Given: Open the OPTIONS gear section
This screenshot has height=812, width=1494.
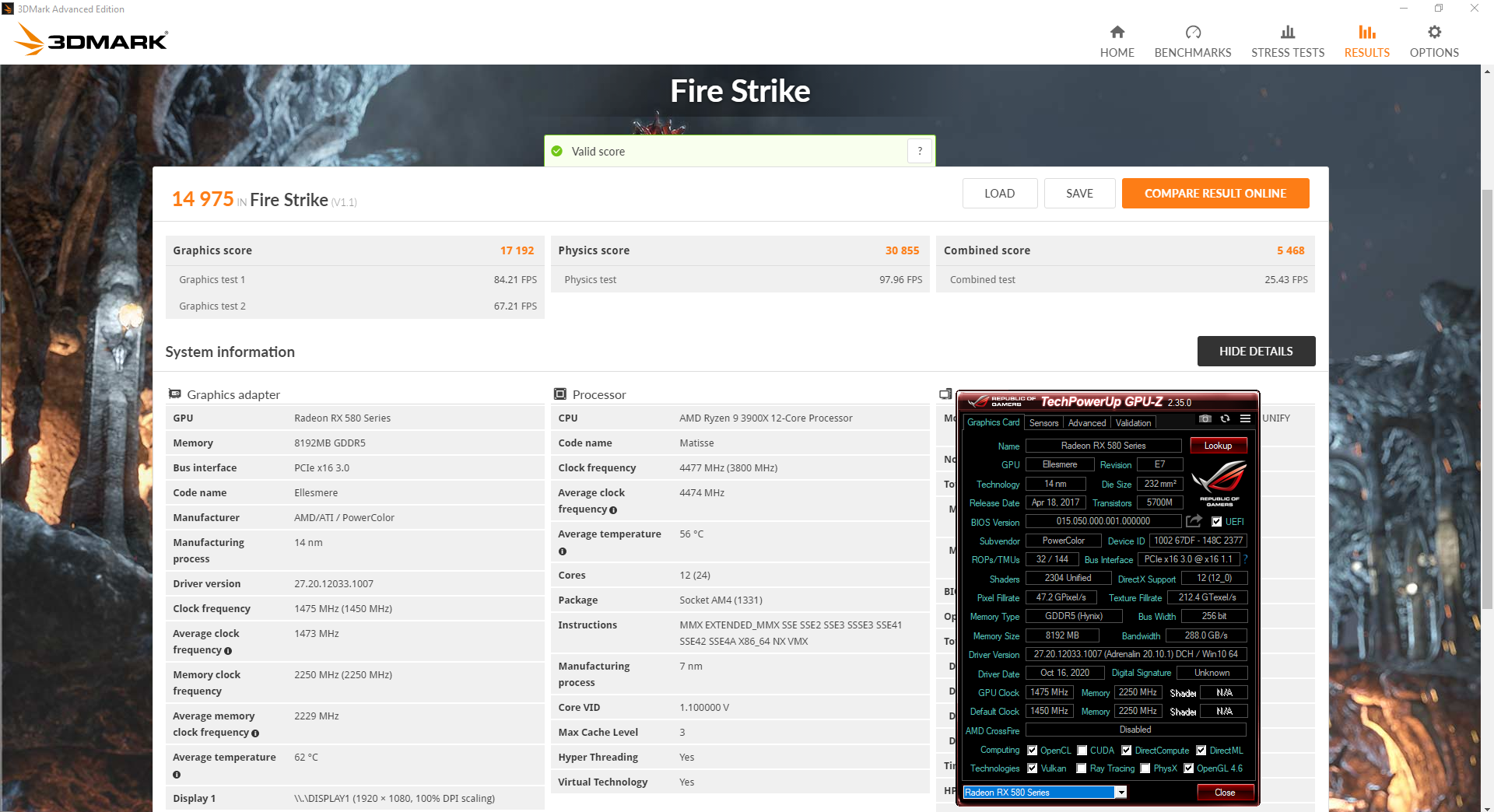Looking at the screenshot, I should tap(1434, 41).
